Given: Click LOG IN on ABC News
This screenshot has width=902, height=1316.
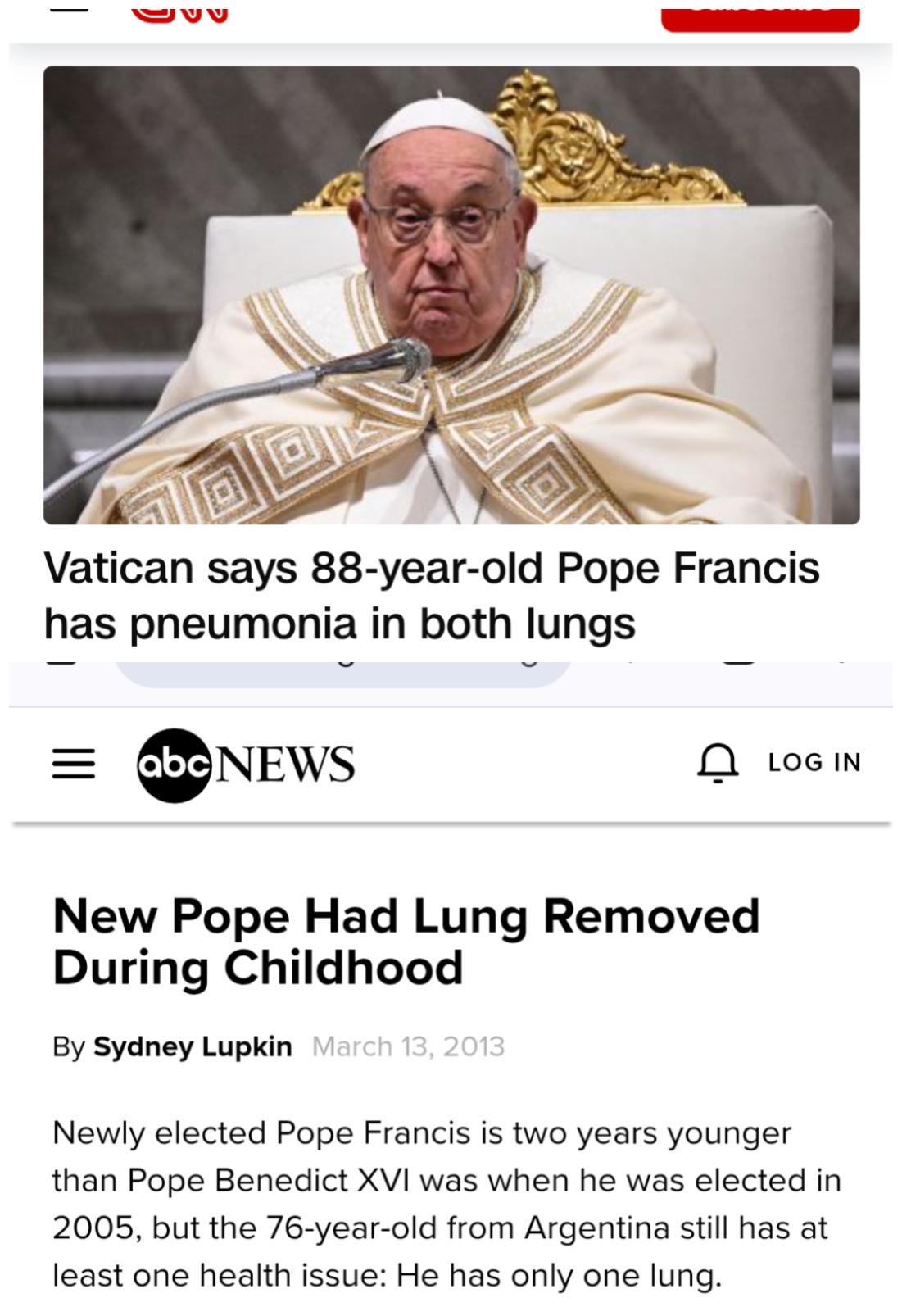Looking at the screenshot, I should click(x=814, y=763).
